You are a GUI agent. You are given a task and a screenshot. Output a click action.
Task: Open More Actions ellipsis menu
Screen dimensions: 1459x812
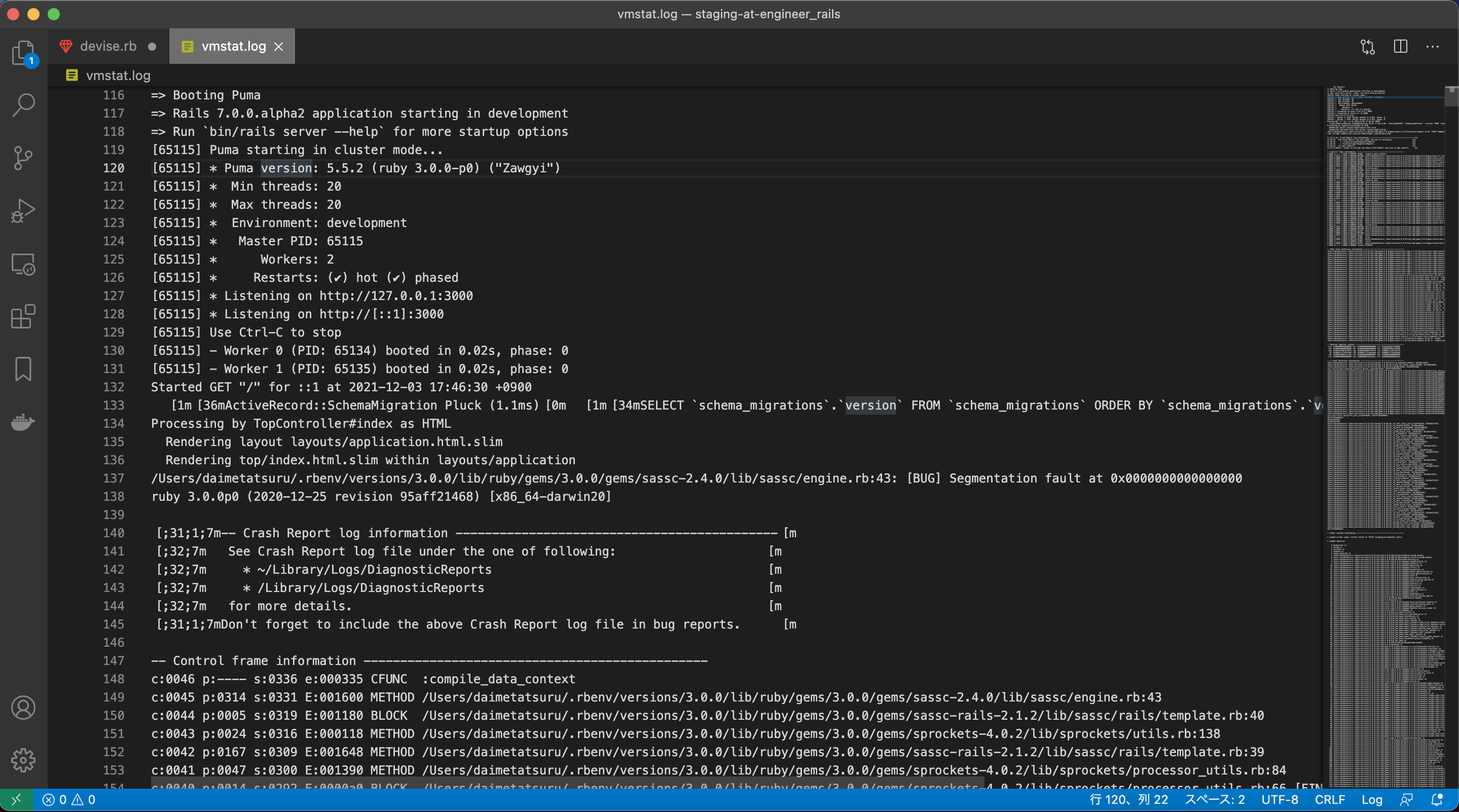pyautogui.click(x=1432, y=47)
